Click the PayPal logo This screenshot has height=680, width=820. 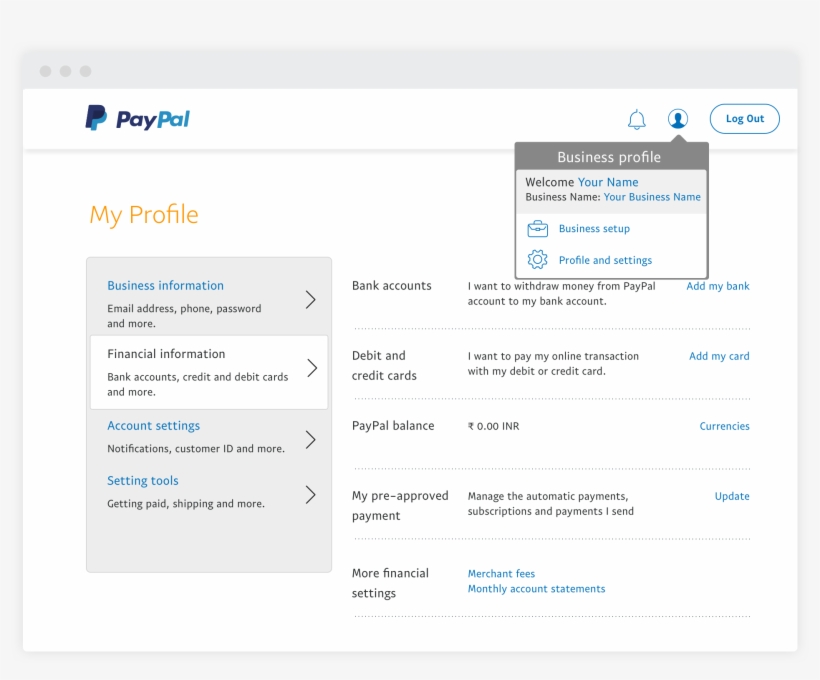pos(138,118)
